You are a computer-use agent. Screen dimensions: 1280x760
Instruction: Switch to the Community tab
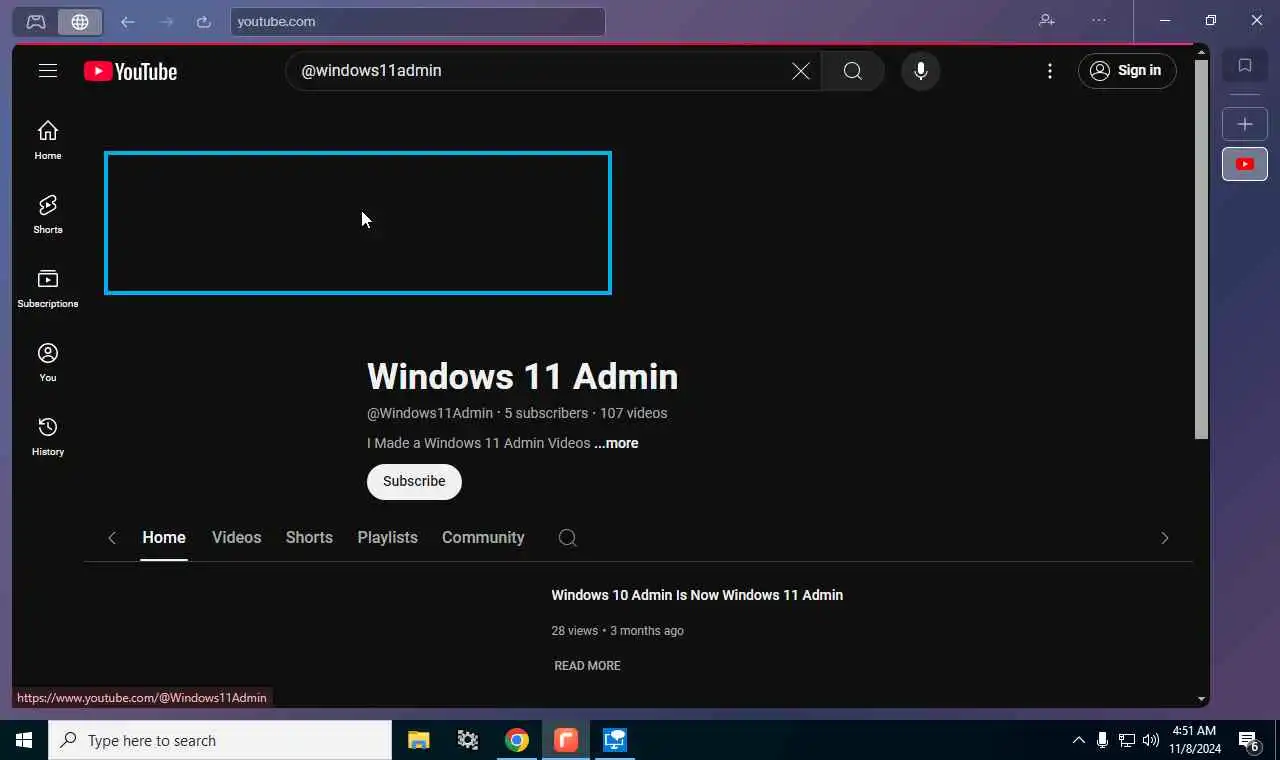(483, 538)
